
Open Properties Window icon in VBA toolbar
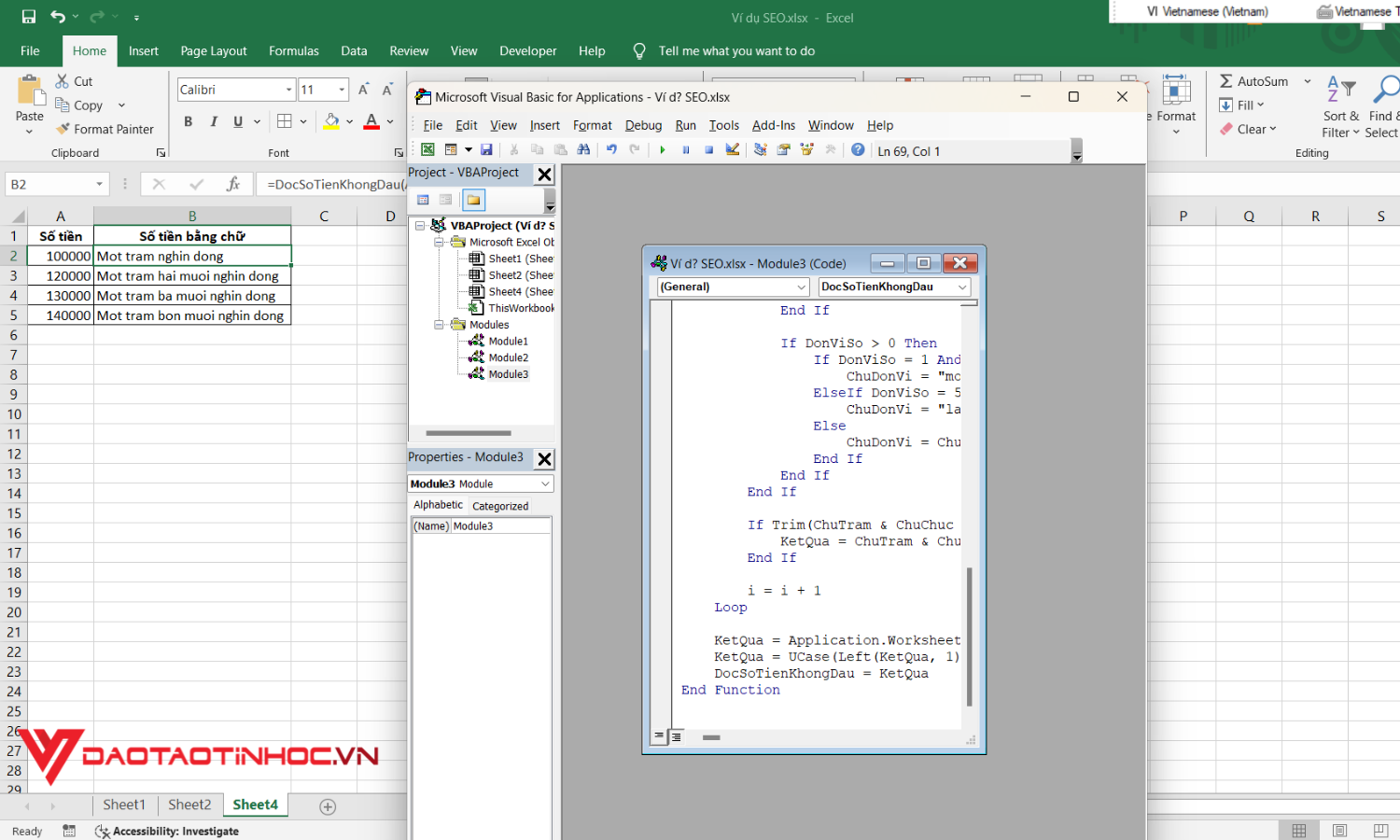783,149
